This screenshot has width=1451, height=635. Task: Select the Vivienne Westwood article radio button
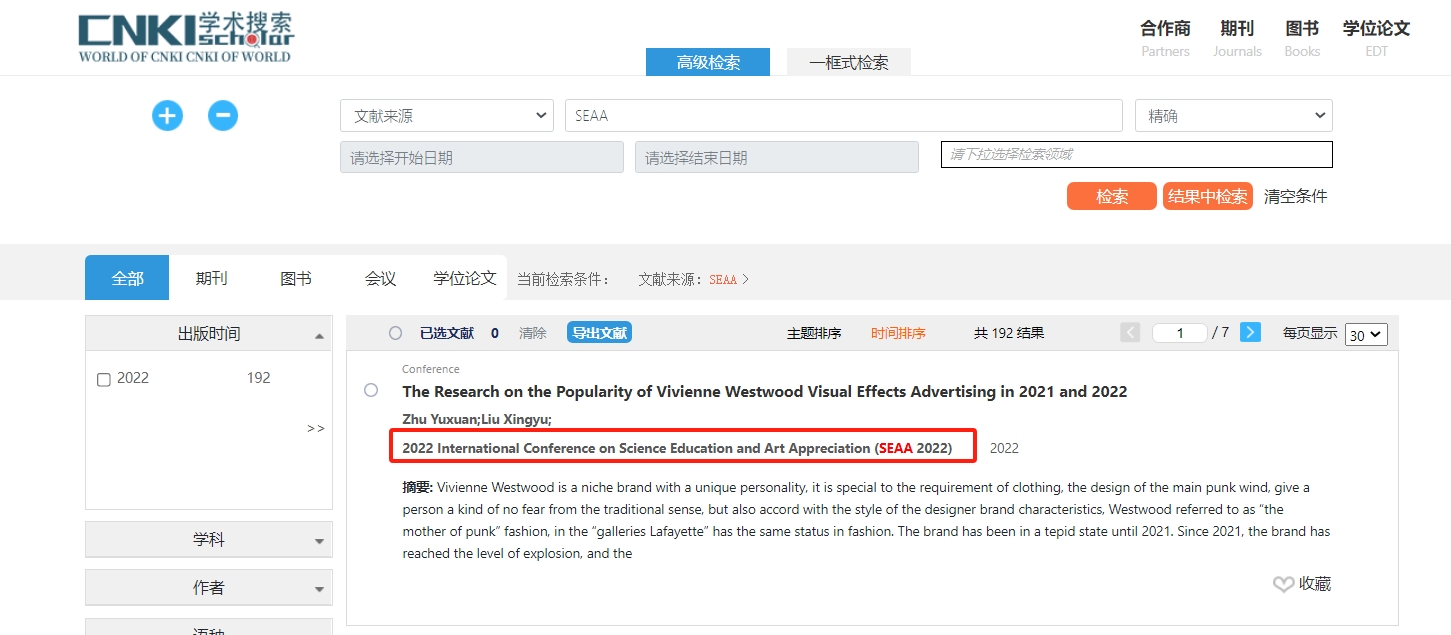click(371, 390)
